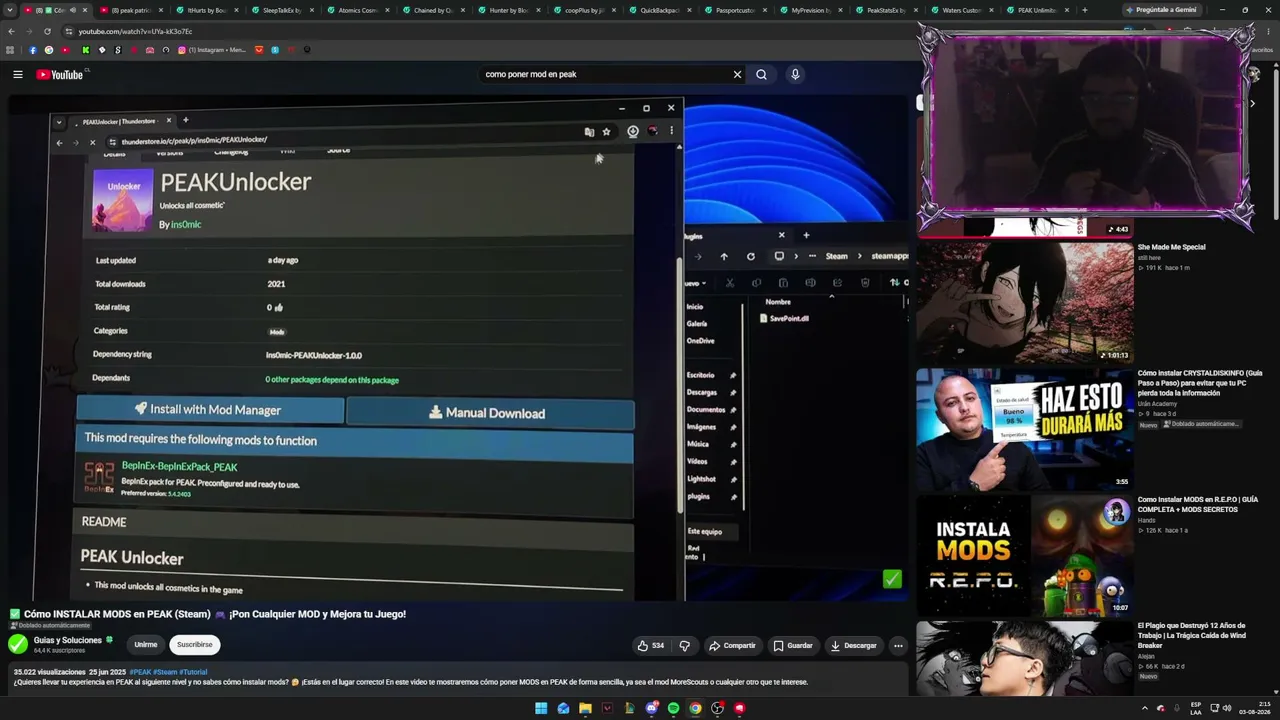Screen dimensions: 1280x720
Task: Join the channel with Unirme
Action: 146,645
